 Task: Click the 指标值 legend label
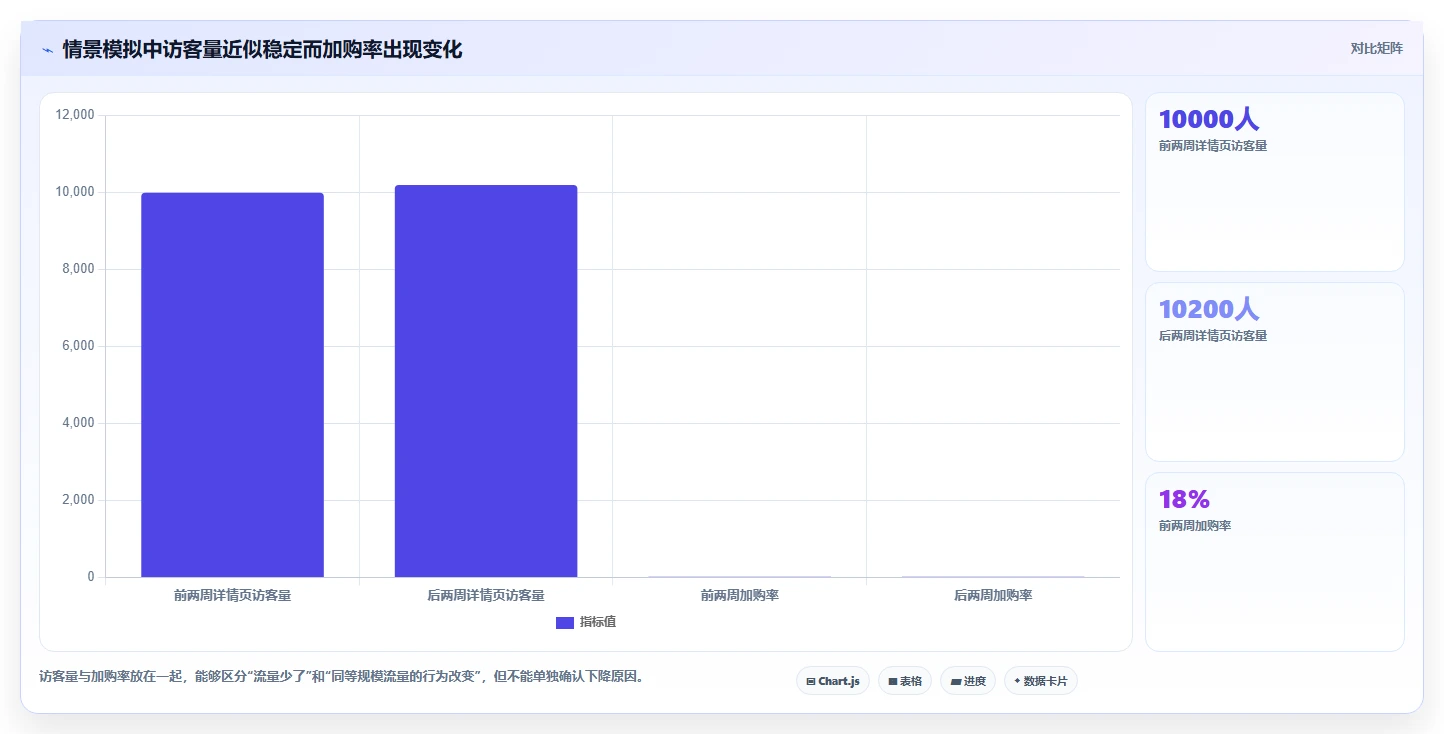598,622
